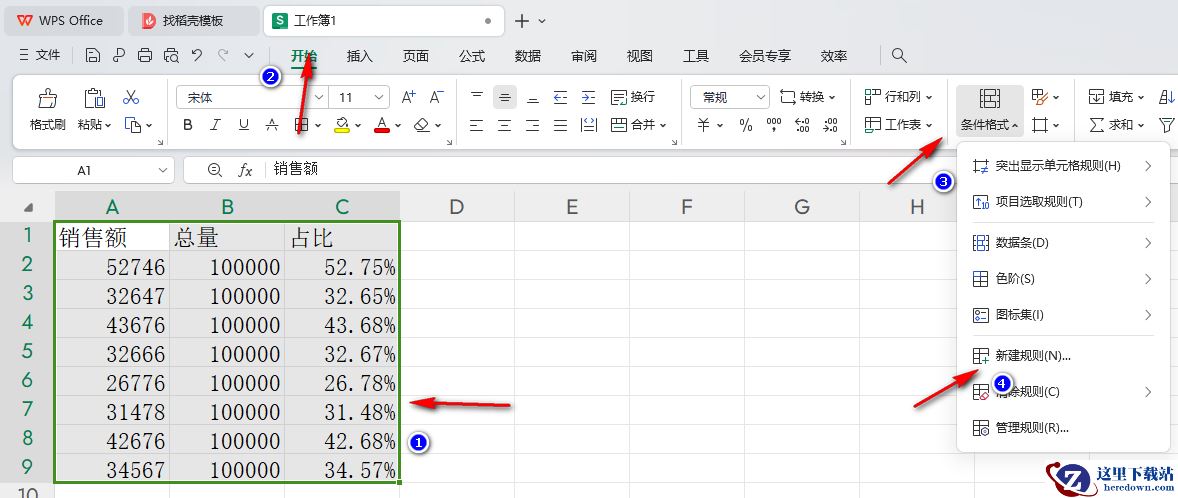Screen dimensions: 1178x498
Task: Click the red Font color A icon
Action: click(382, 125)
